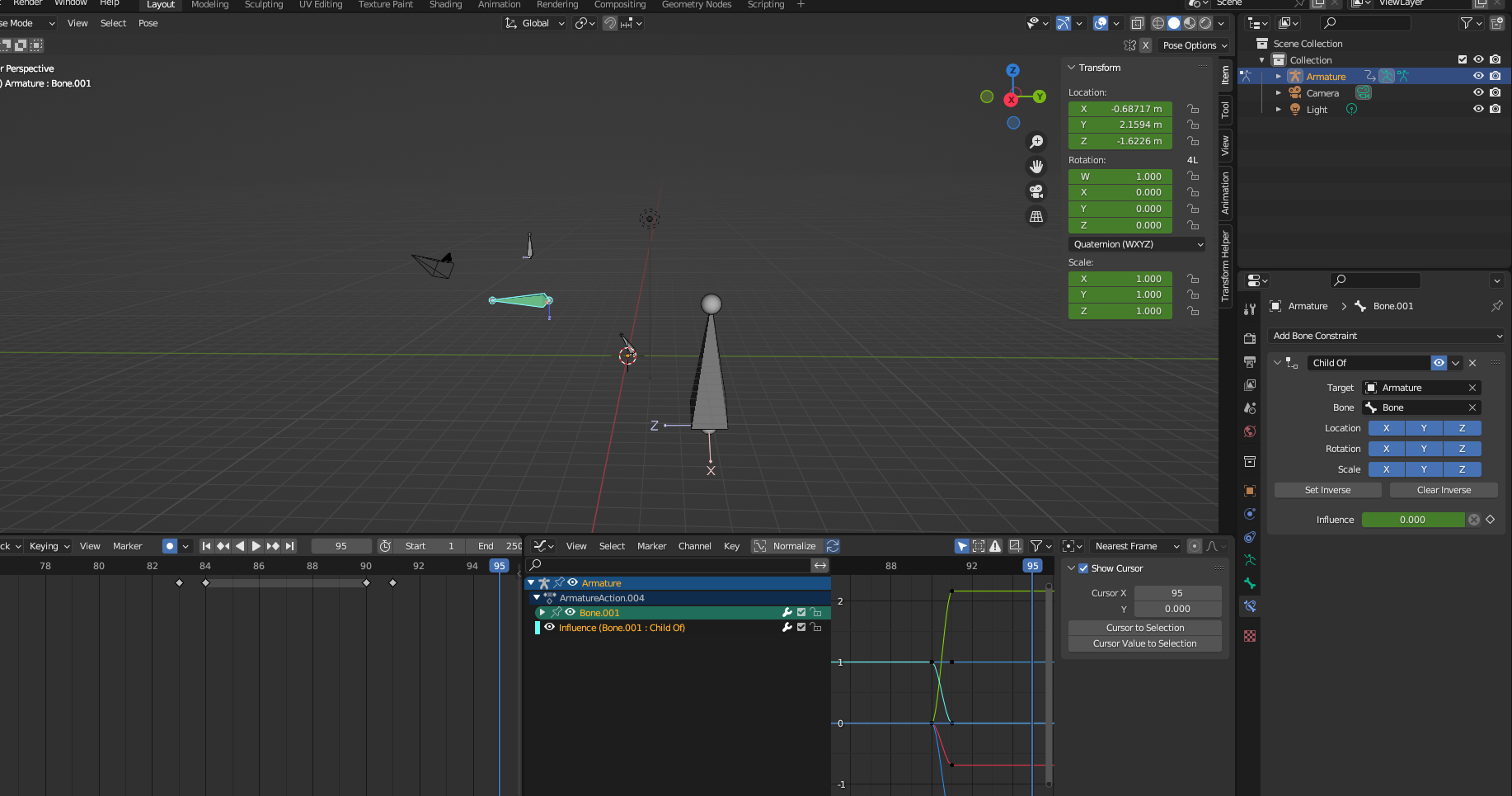The image size is (1512, 796).
Task: Open the Pose menu in viewport header
Action: (148, 23)
